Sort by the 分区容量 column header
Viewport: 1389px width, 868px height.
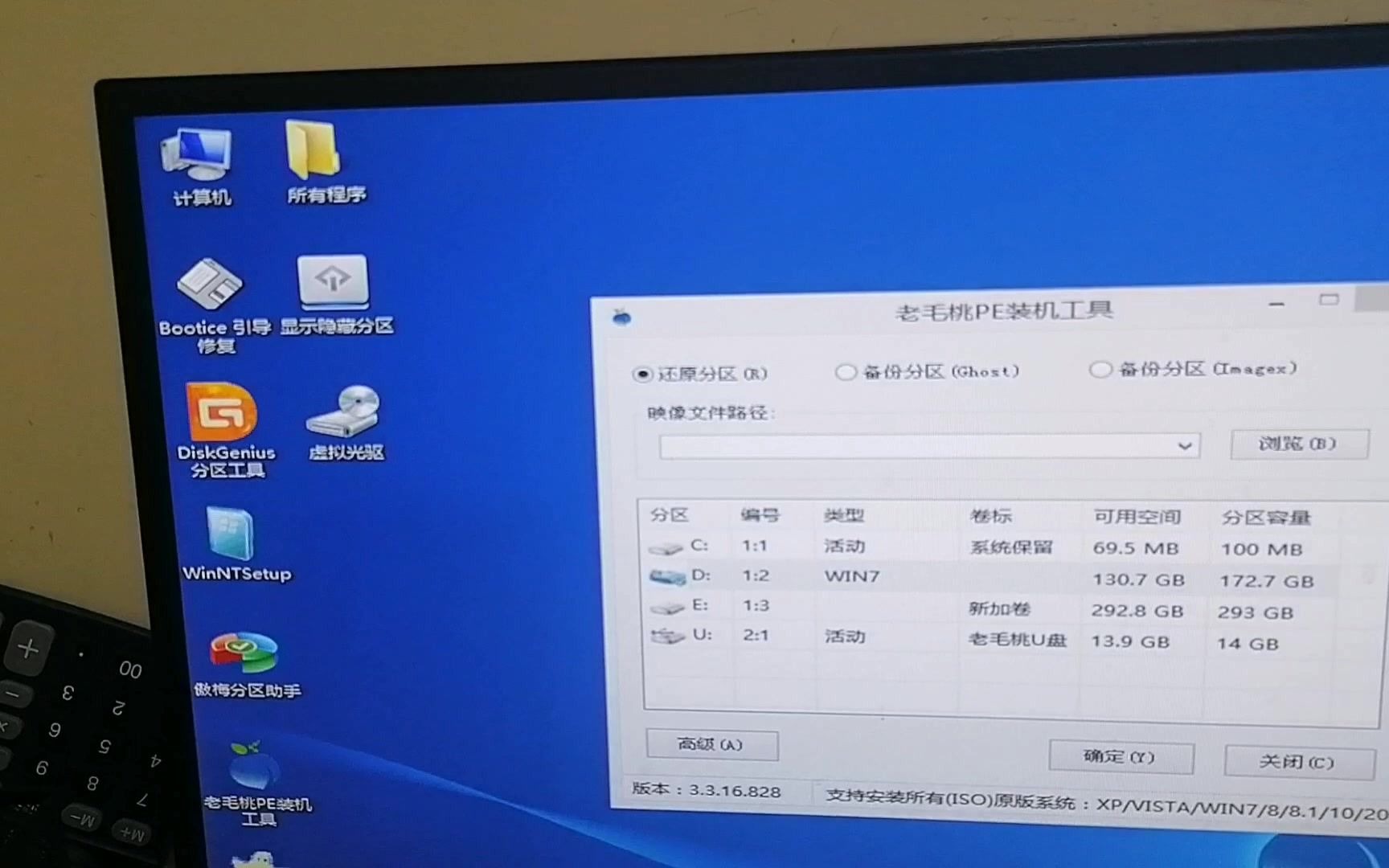tap(1266, 518)
